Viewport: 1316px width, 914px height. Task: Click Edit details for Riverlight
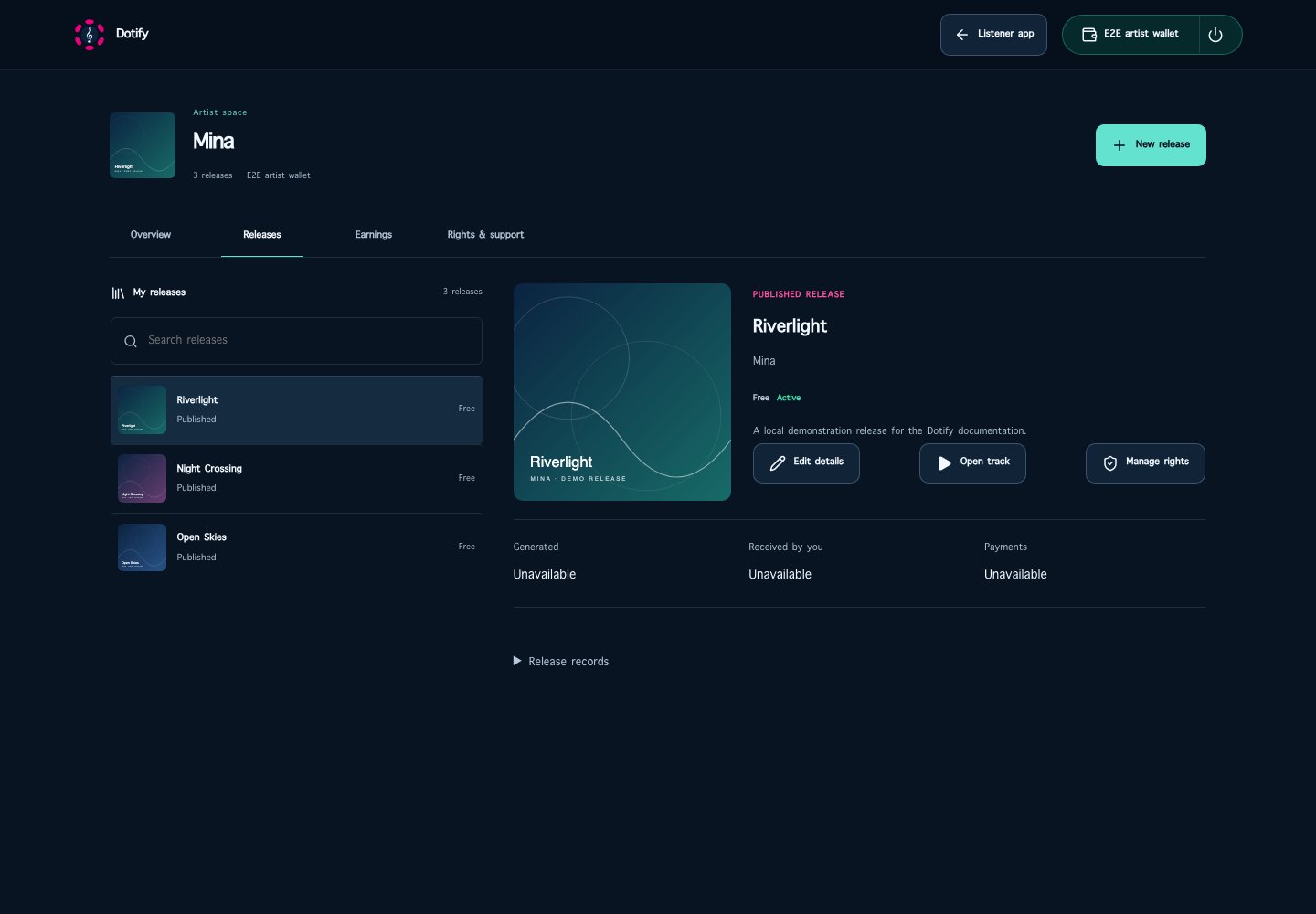[806, 463]
